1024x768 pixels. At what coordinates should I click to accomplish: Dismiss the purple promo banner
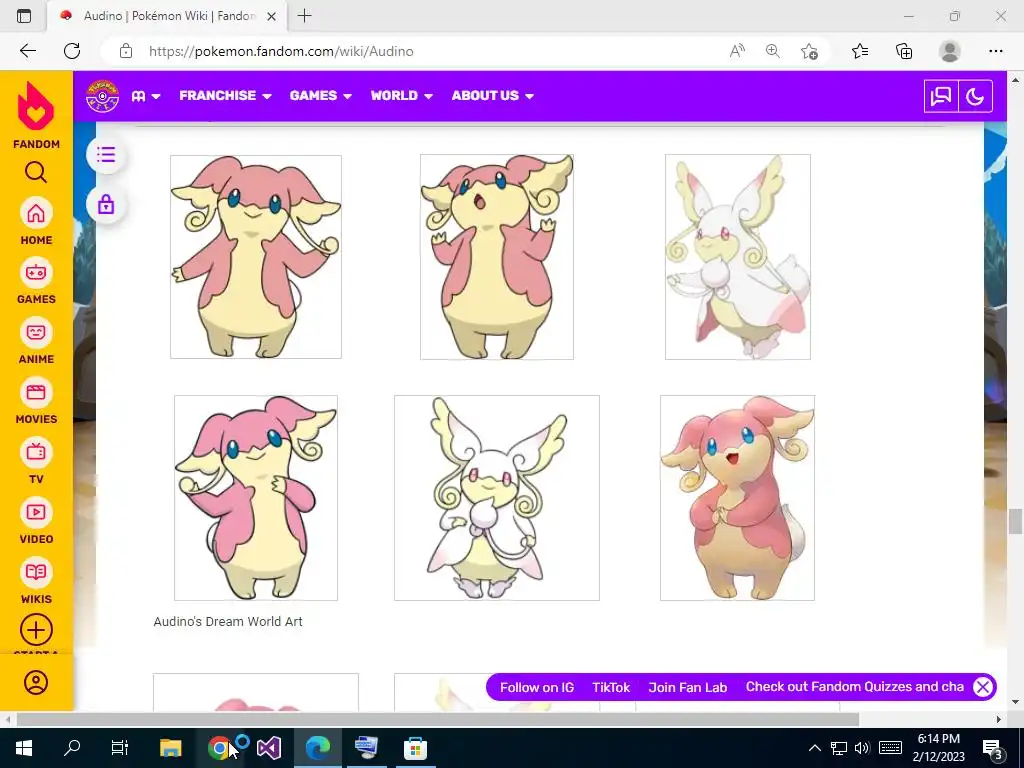(x=983, y=687)
